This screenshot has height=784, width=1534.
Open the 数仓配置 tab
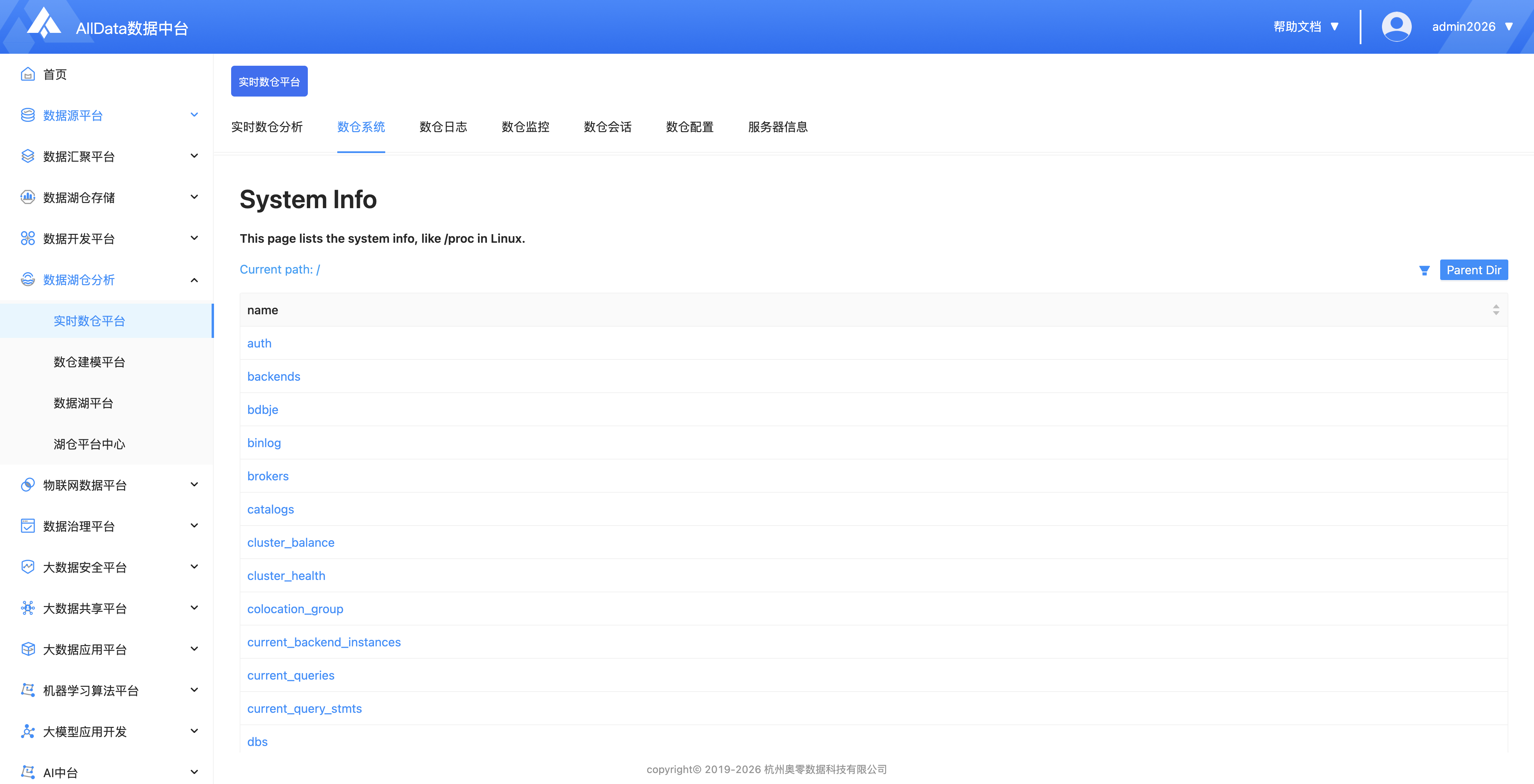point(690,127)
